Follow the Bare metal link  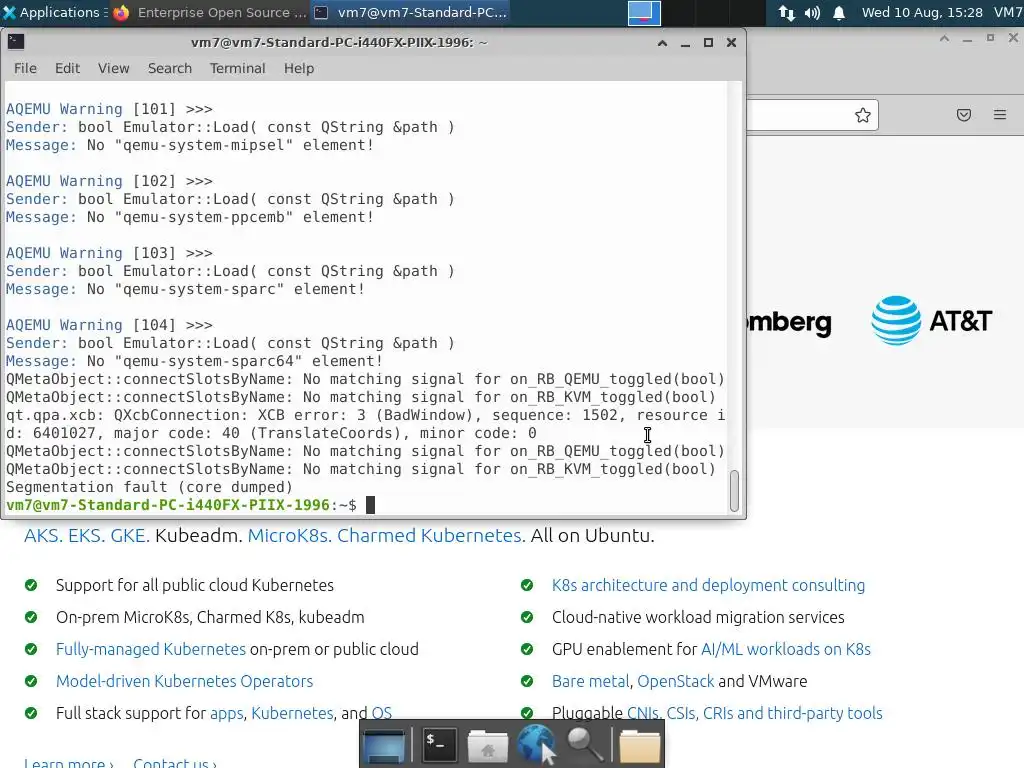[x=590, y=681]
